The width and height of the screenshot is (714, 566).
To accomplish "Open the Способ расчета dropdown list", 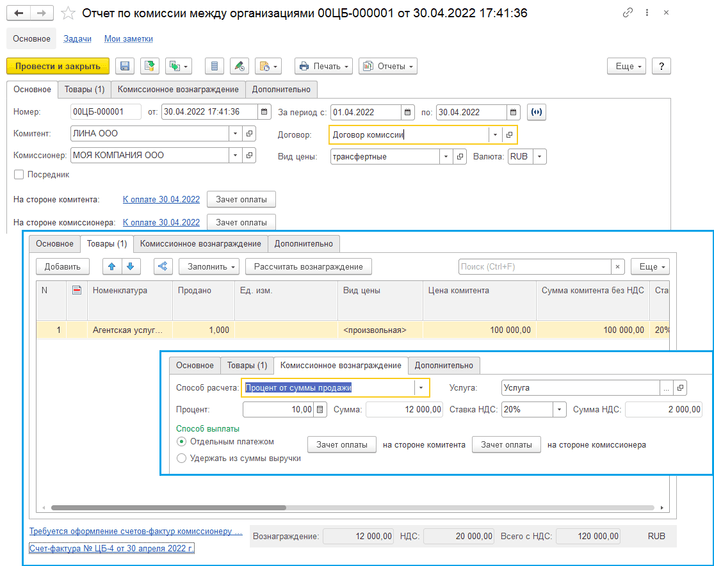I will 422,387.
